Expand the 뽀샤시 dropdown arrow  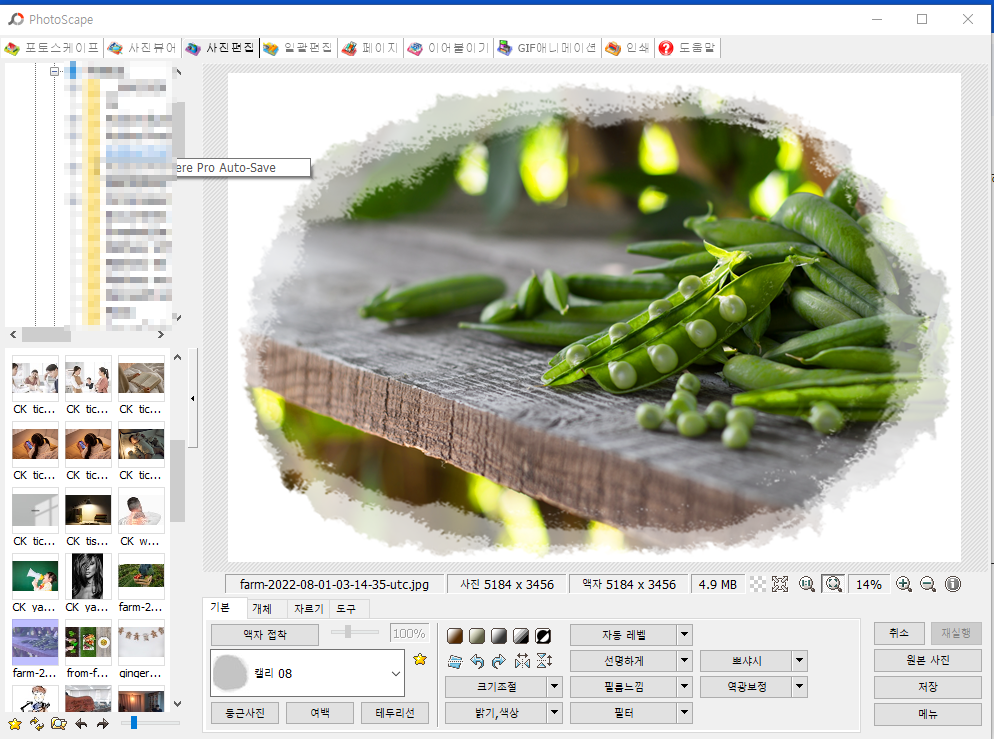pyautogui.click(x=799, y=661)
